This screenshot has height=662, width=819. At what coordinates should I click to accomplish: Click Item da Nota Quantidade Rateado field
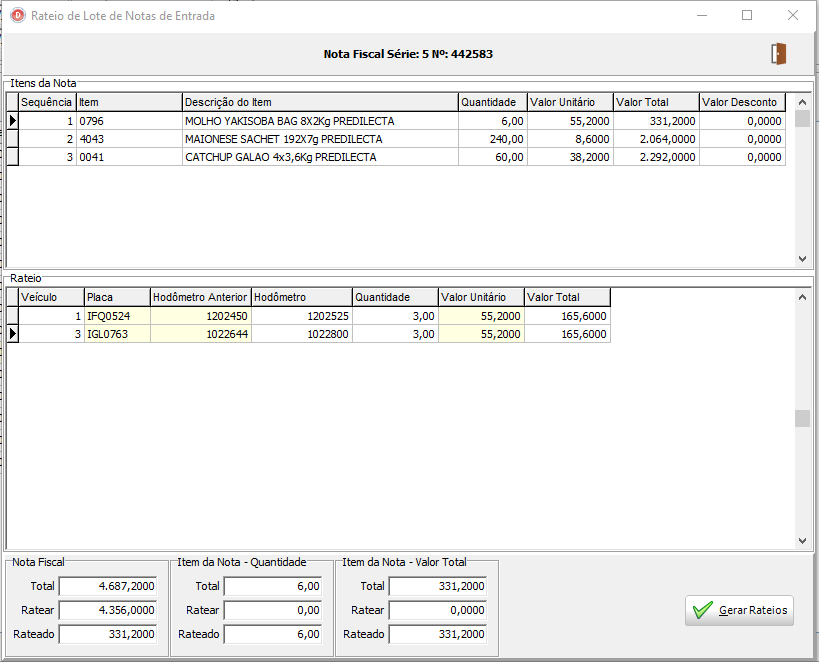click(273, 634)
